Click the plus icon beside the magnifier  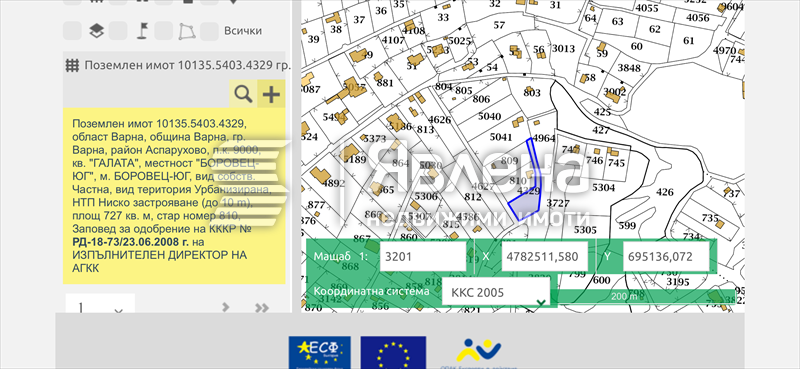271,94
